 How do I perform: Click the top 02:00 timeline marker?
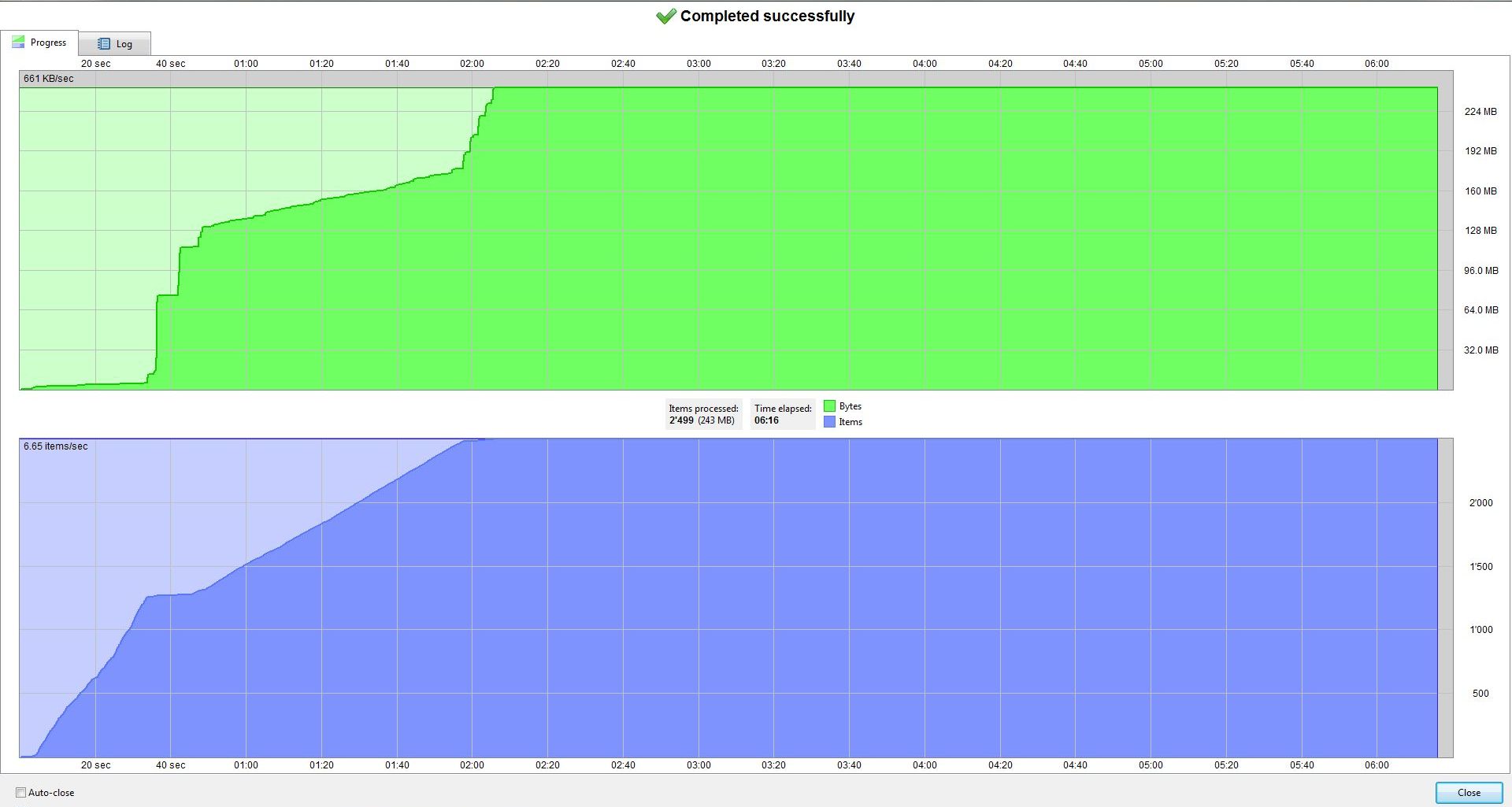472,64
